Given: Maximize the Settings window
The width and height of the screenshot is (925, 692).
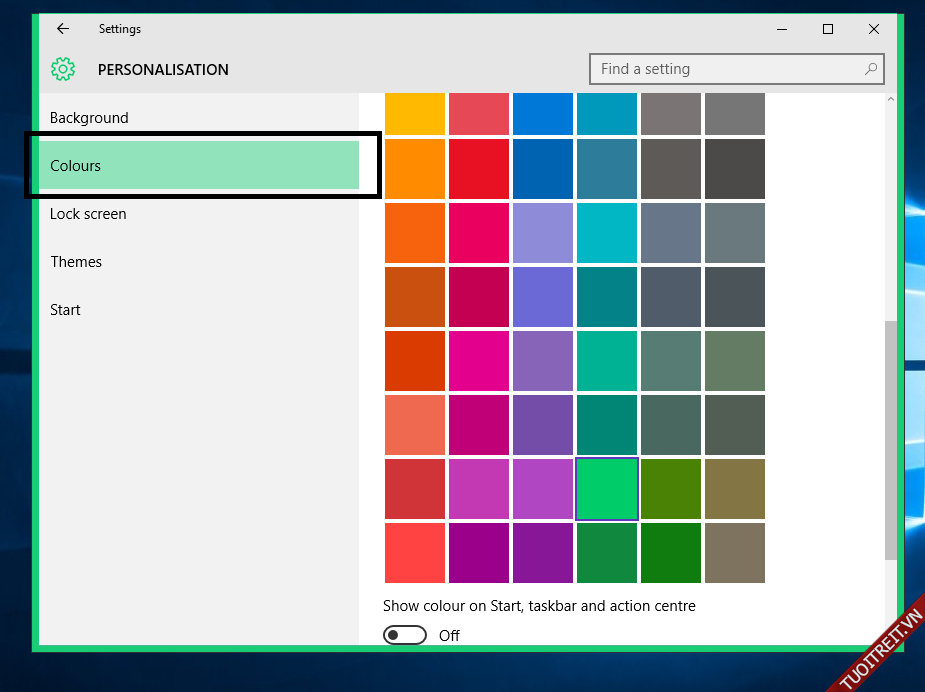Looking at the screenshot, I should coord(828,29).
